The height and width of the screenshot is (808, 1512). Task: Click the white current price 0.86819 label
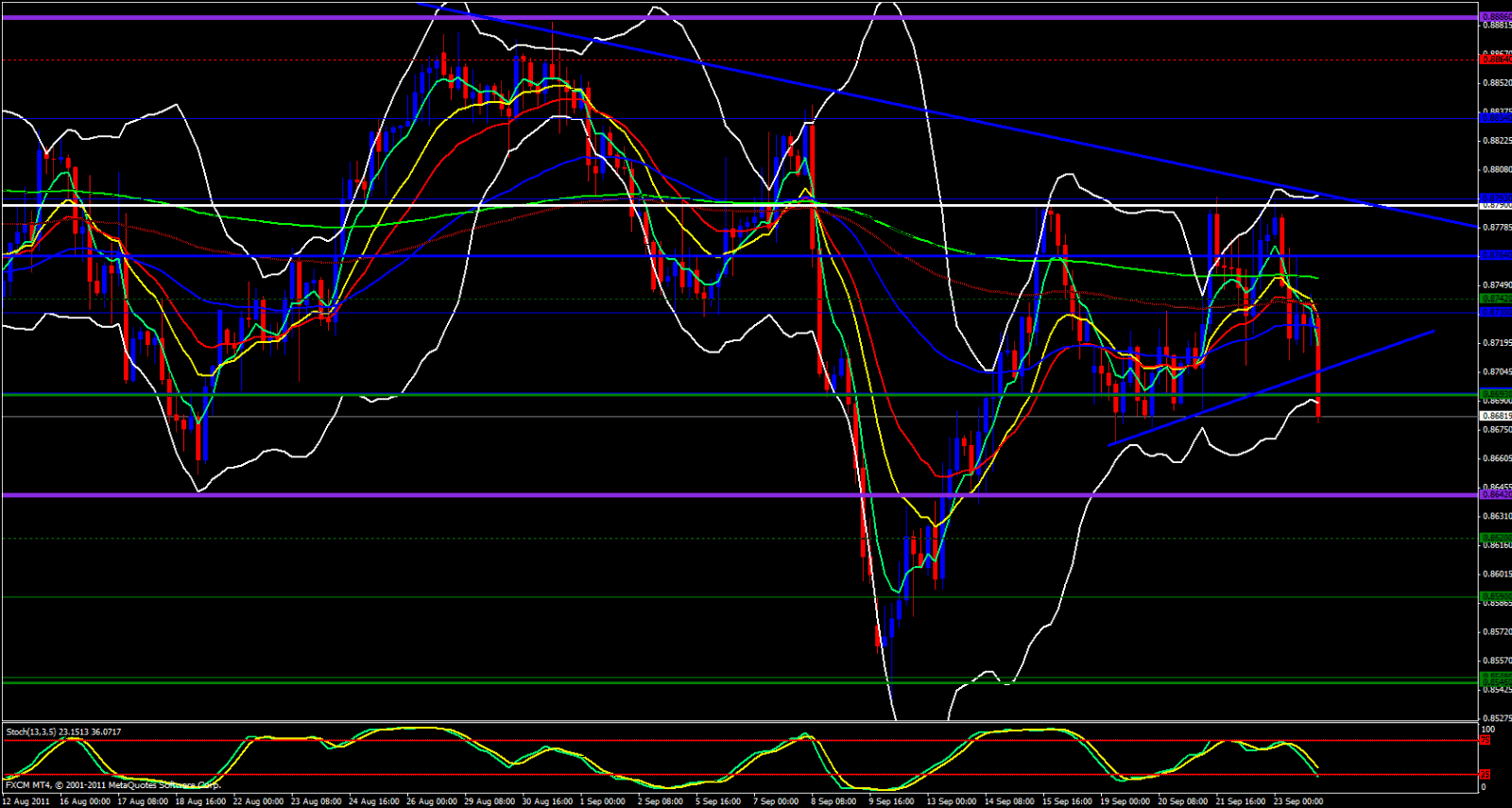pos(1495,416)
